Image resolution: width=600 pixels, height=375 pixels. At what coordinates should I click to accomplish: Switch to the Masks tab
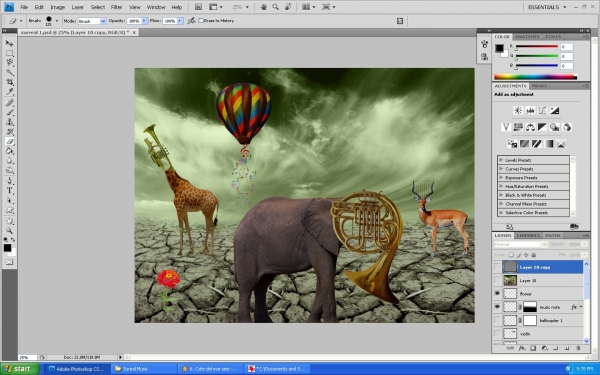[539, 86]
